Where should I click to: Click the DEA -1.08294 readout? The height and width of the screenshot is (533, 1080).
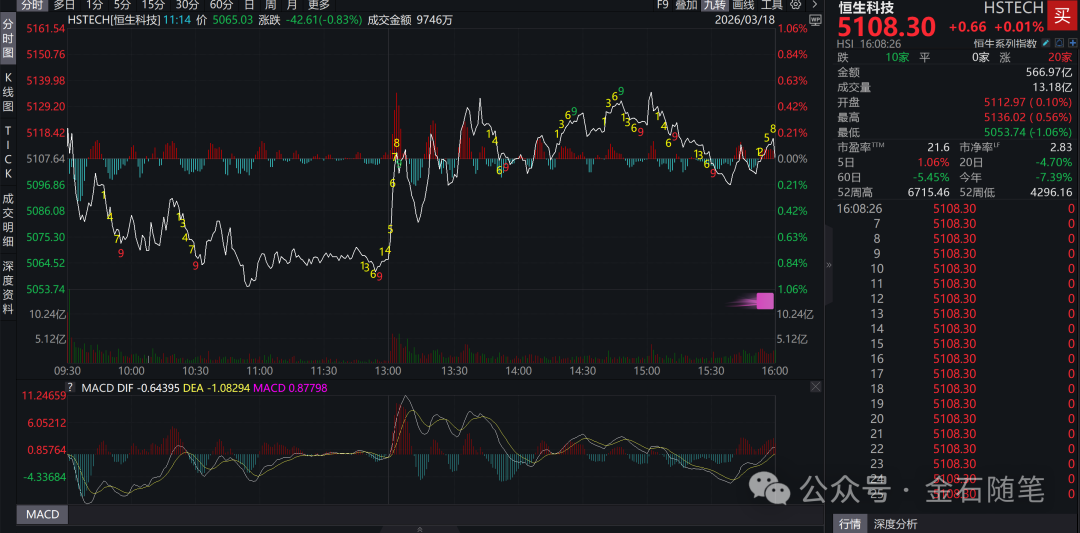[214, 388]
